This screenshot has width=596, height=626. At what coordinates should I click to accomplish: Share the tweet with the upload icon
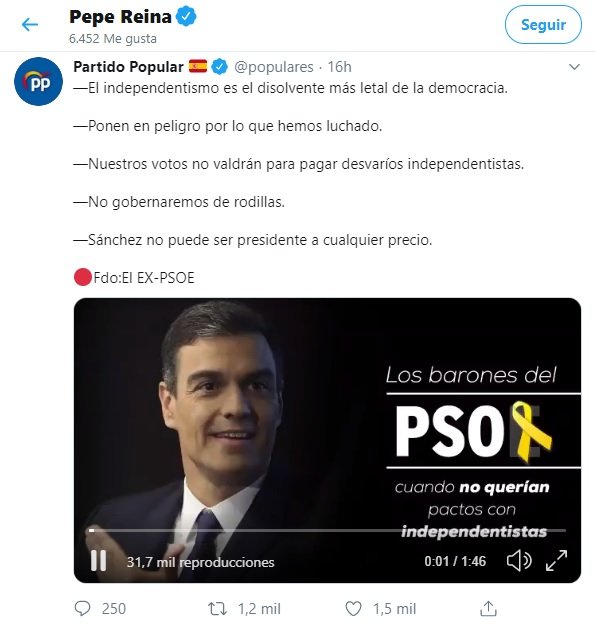coord(488,608)
